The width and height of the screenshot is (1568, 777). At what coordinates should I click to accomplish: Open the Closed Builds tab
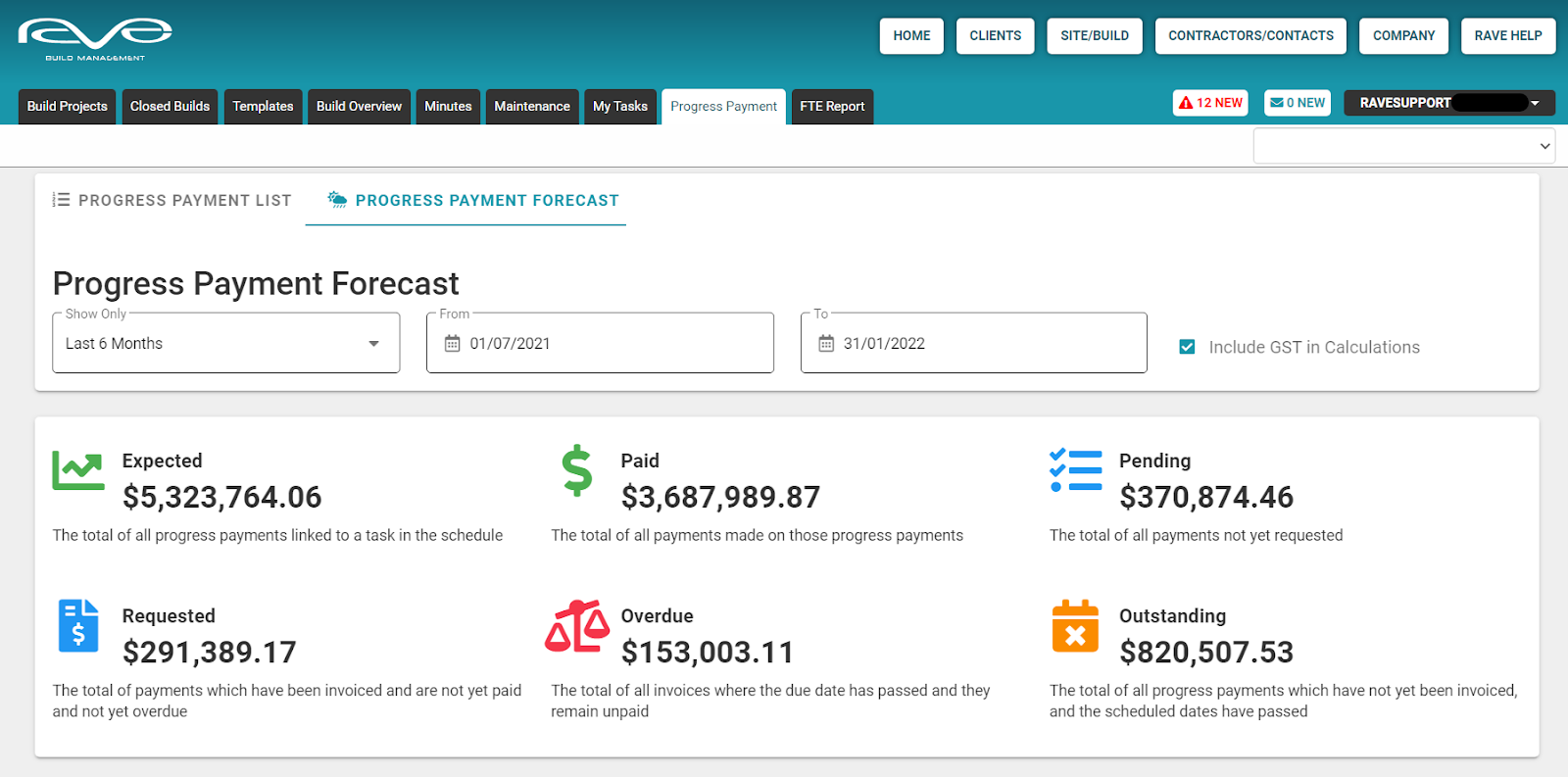click(x=170, y=107)
